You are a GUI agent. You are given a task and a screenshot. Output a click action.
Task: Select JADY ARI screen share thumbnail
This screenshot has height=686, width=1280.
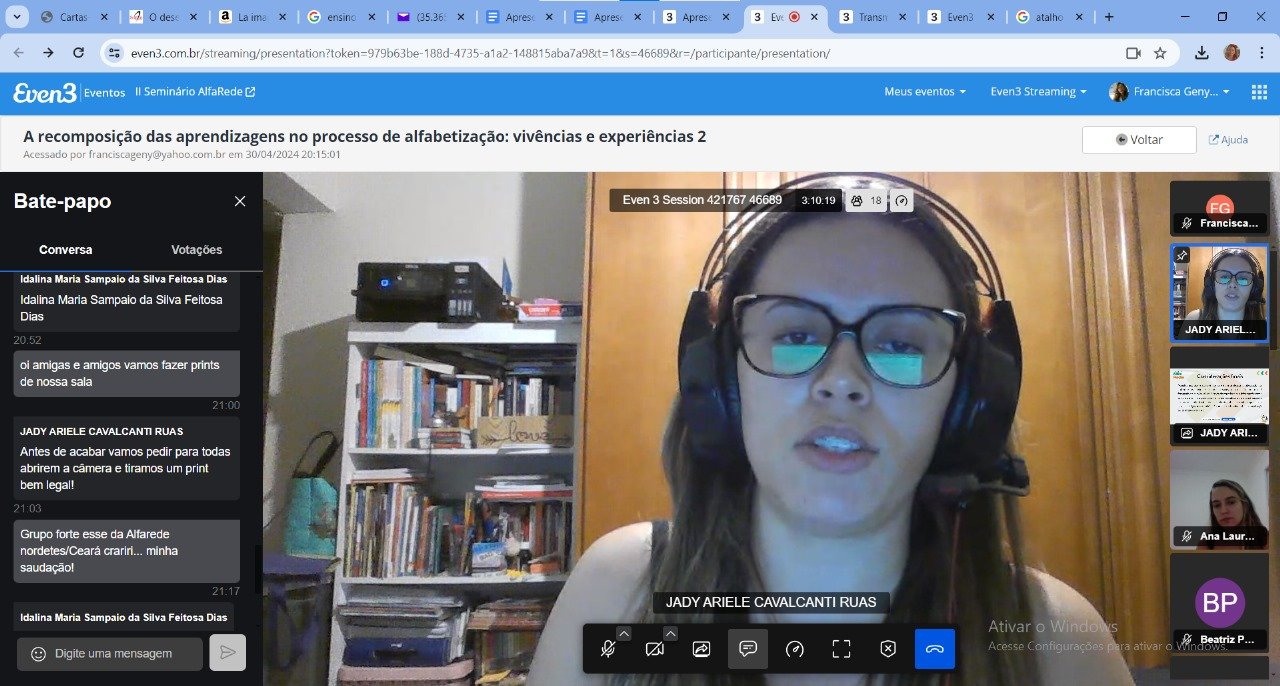[x=1219, y=395]
